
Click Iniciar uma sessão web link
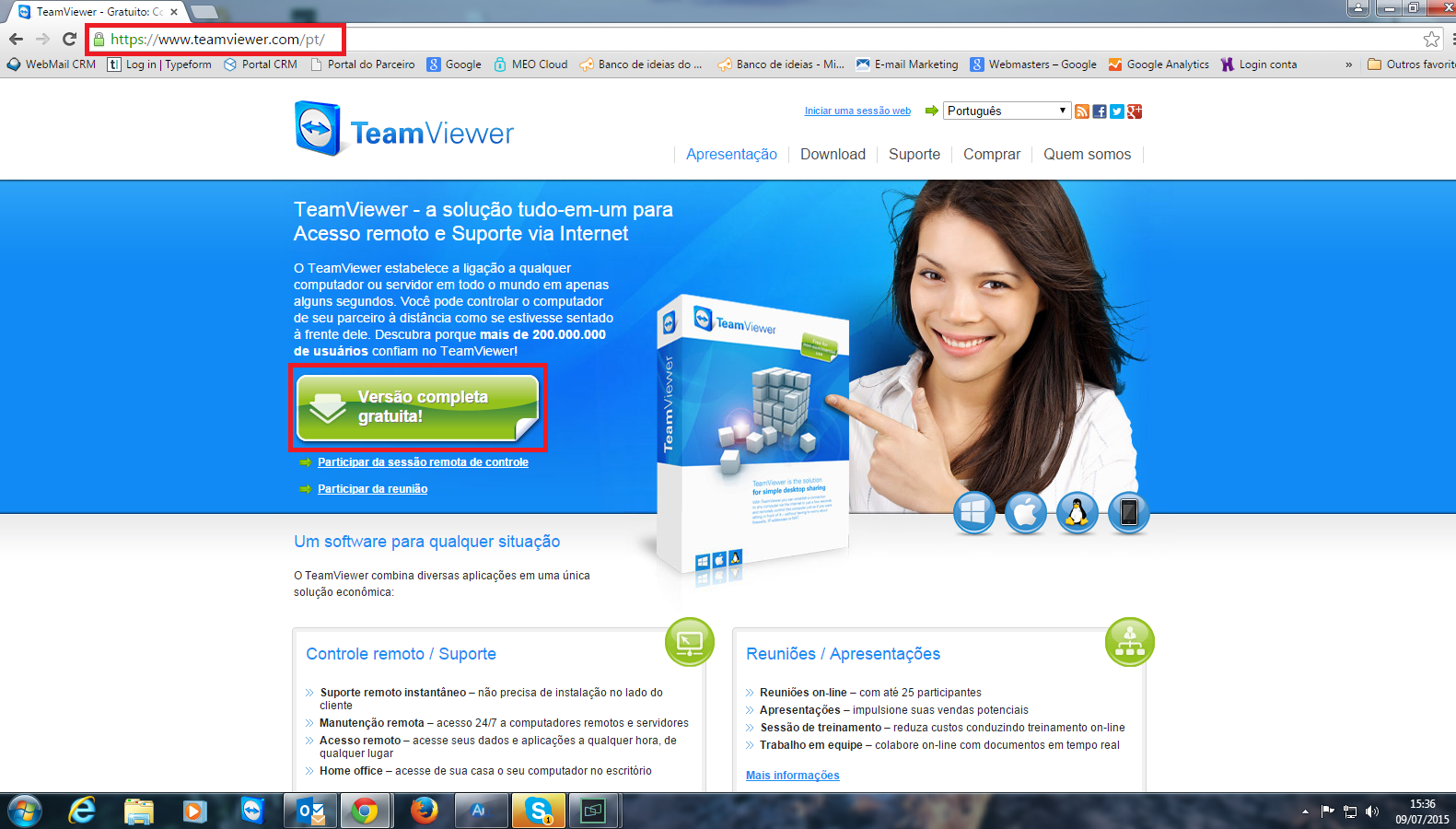pyautogui.click(x=857, y=111)
